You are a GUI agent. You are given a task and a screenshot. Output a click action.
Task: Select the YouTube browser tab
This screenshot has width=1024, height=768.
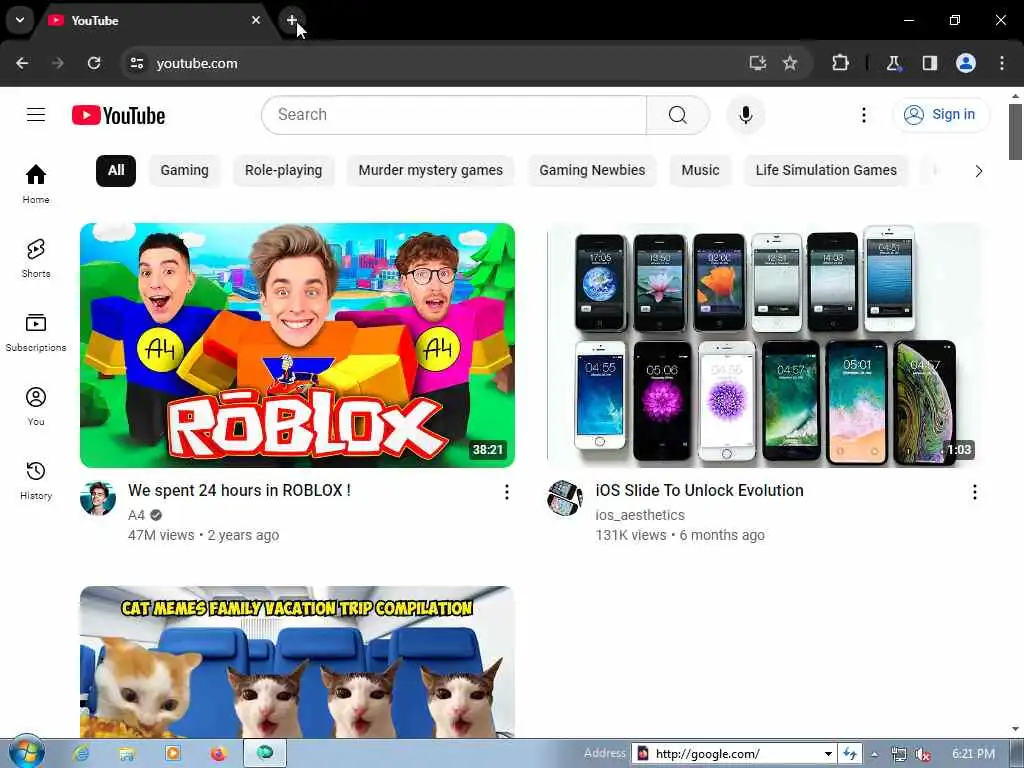point(154,20)
